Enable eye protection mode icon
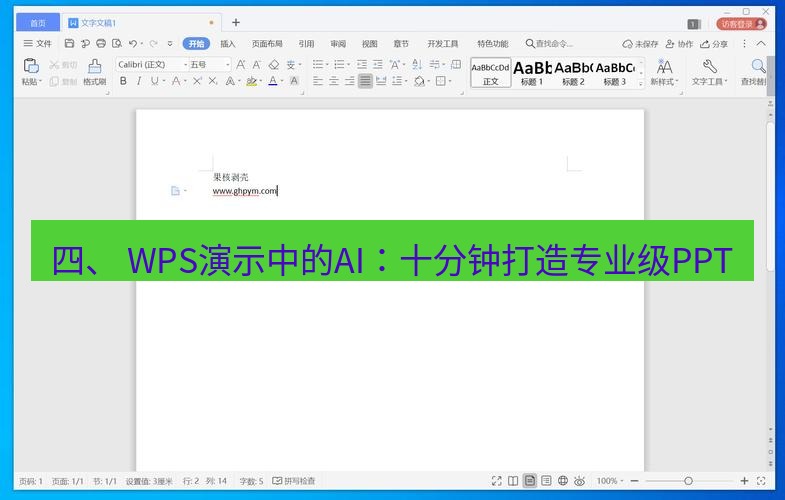Image resolution: width=785 pixels, height=500 pixels. pyautogui.click(x=579, y=481)
